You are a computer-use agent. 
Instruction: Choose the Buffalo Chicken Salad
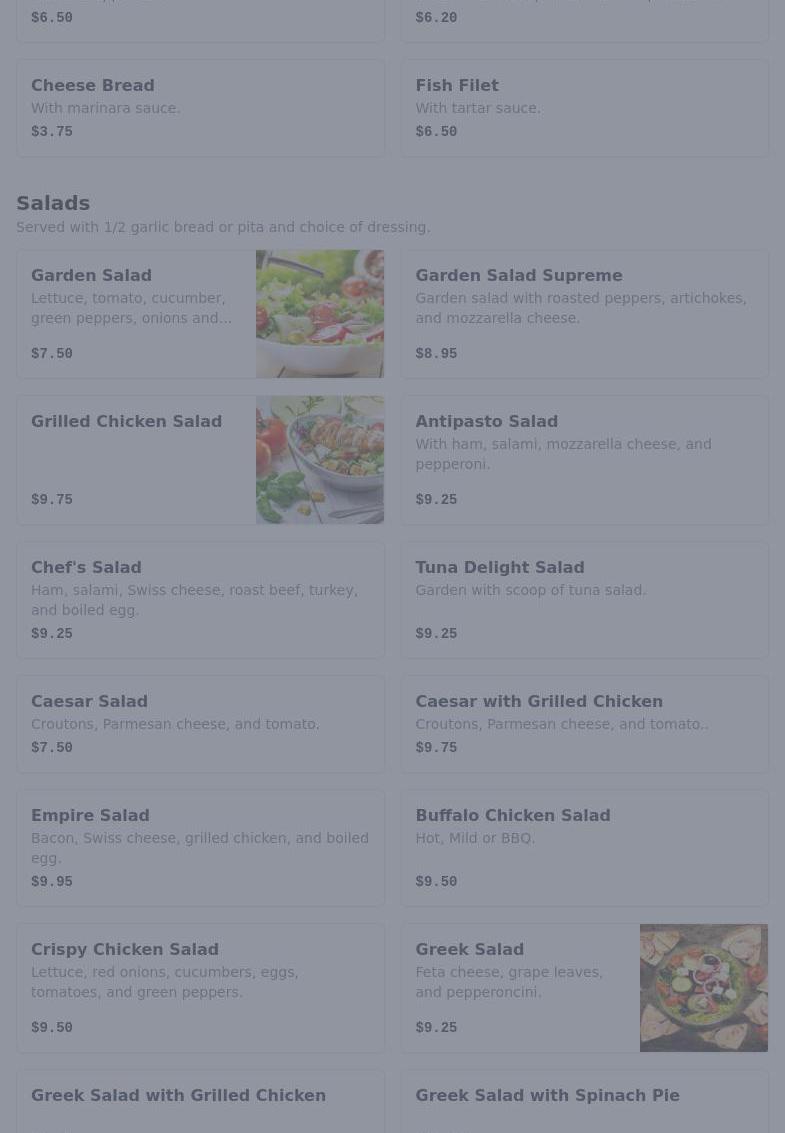pos(584,848)
